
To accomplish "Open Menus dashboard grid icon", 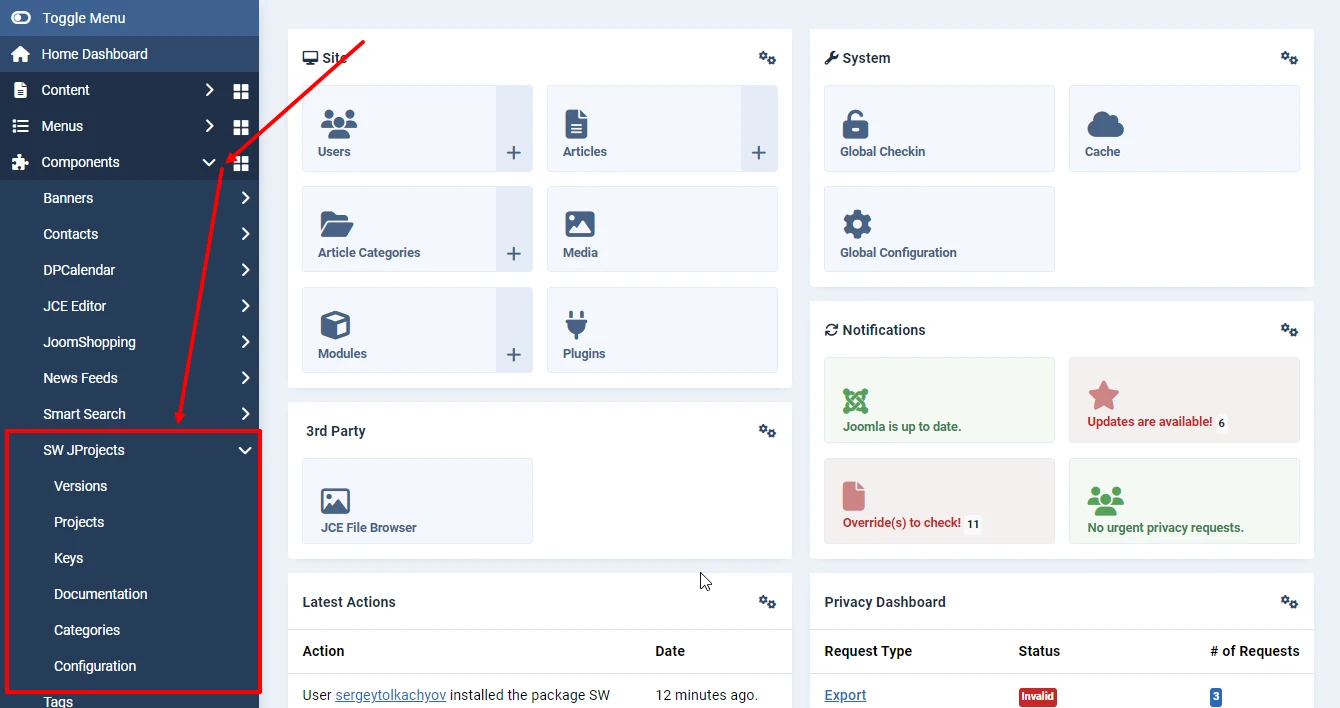I will click(241, 127).
